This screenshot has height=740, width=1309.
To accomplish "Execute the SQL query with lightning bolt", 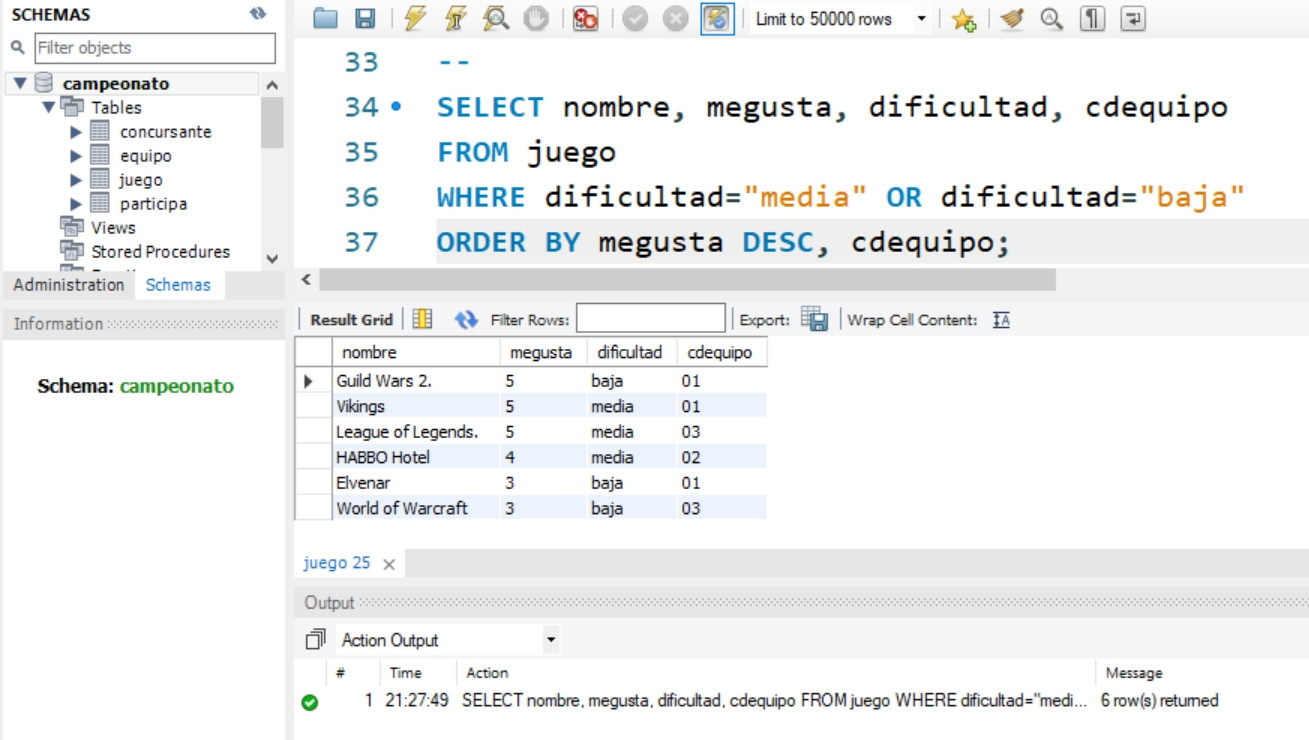I will 415,18.
